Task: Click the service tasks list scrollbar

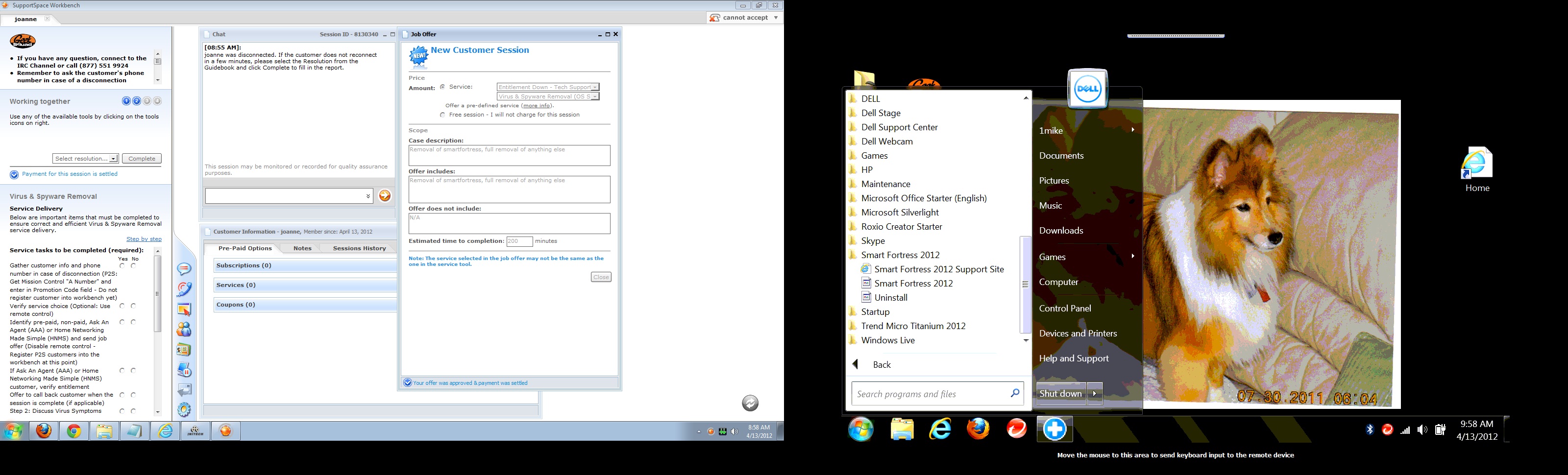Action: [x=158, y=294]
